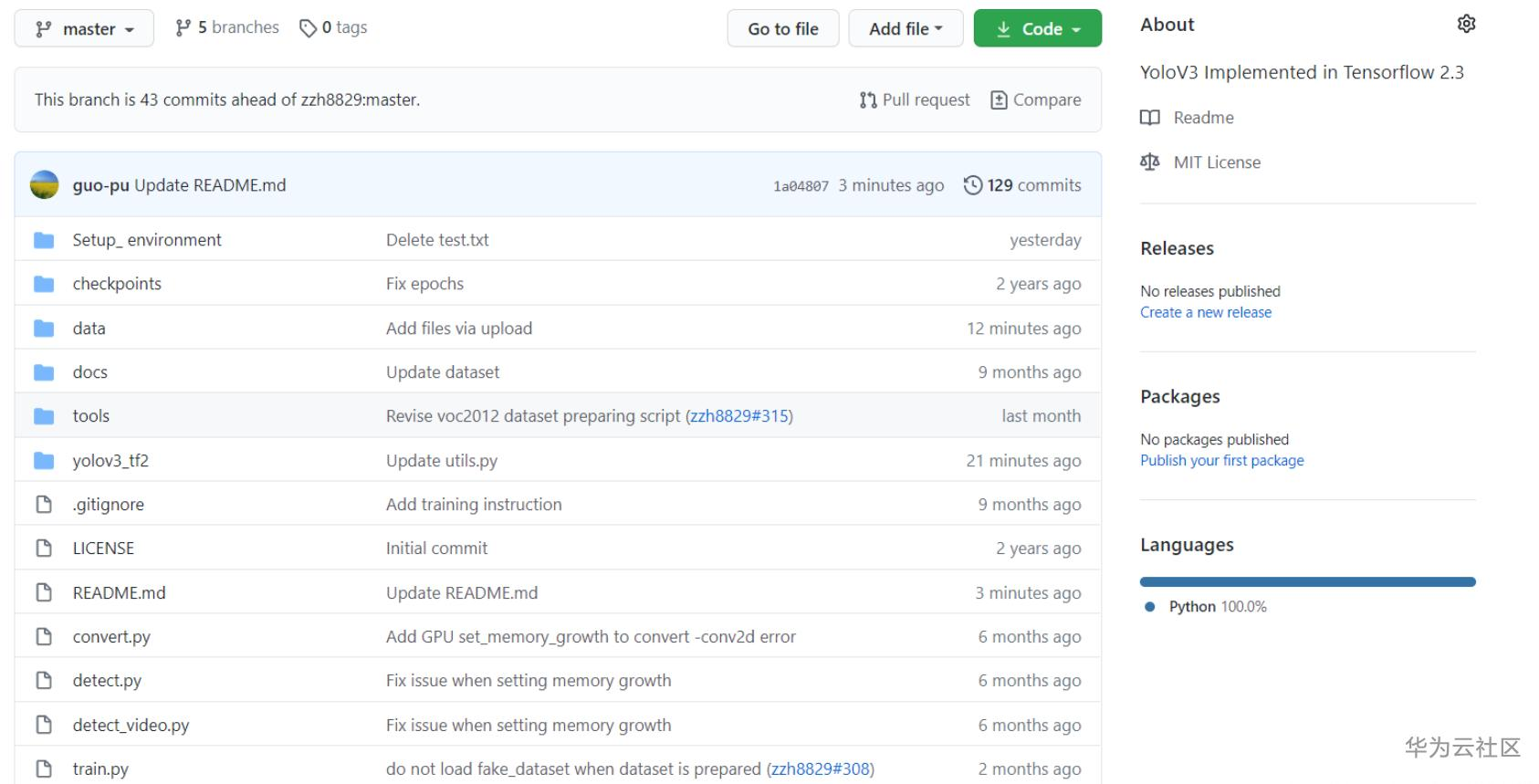
Task: Click the train.py file icon
Action: coord(44,769)
